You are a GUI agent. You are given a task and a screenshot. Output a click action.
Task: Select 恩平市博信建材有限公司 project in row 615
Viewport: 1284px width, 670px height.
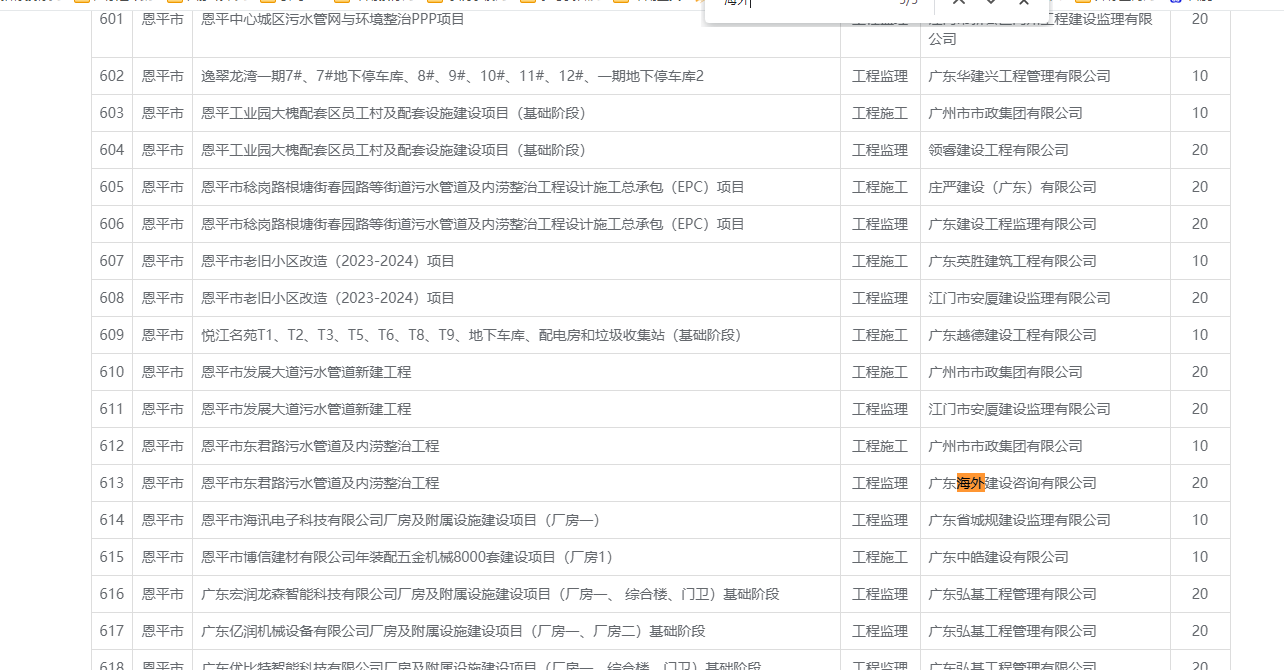coord(407,557)
